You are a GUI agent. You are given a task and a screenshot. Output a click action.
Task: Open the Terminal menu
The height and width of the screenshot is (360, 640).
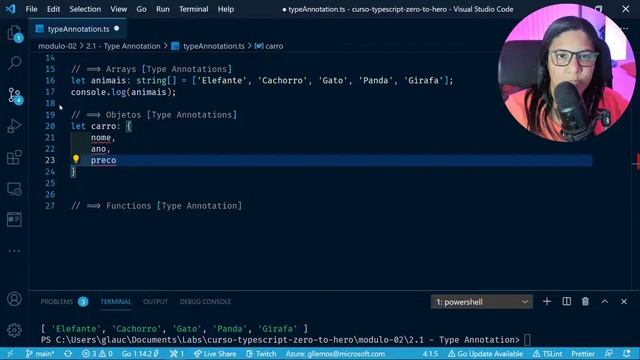pyautogui.click(x=193, y=9)
